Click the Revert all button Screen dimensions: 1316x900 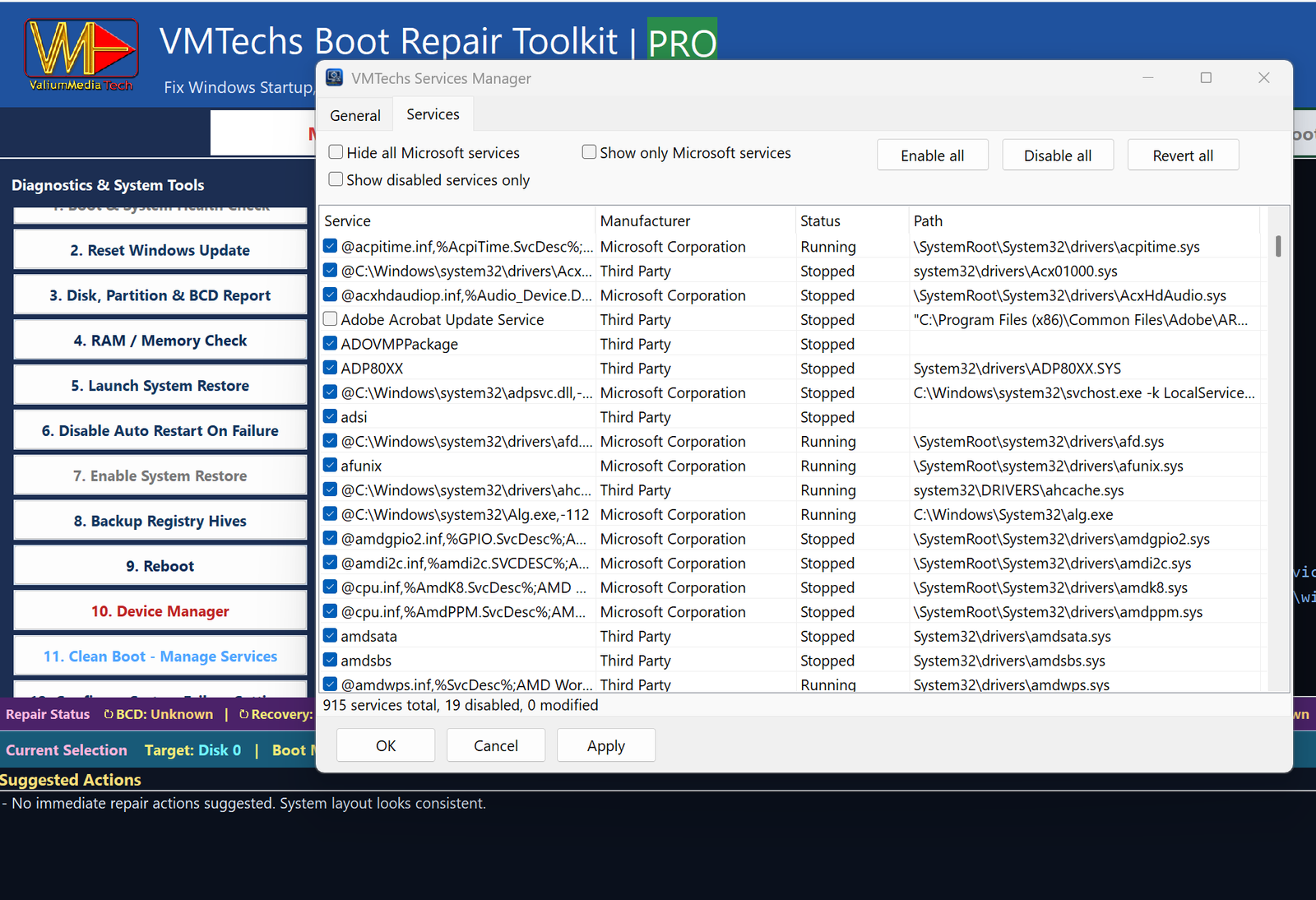[1183, 155]
